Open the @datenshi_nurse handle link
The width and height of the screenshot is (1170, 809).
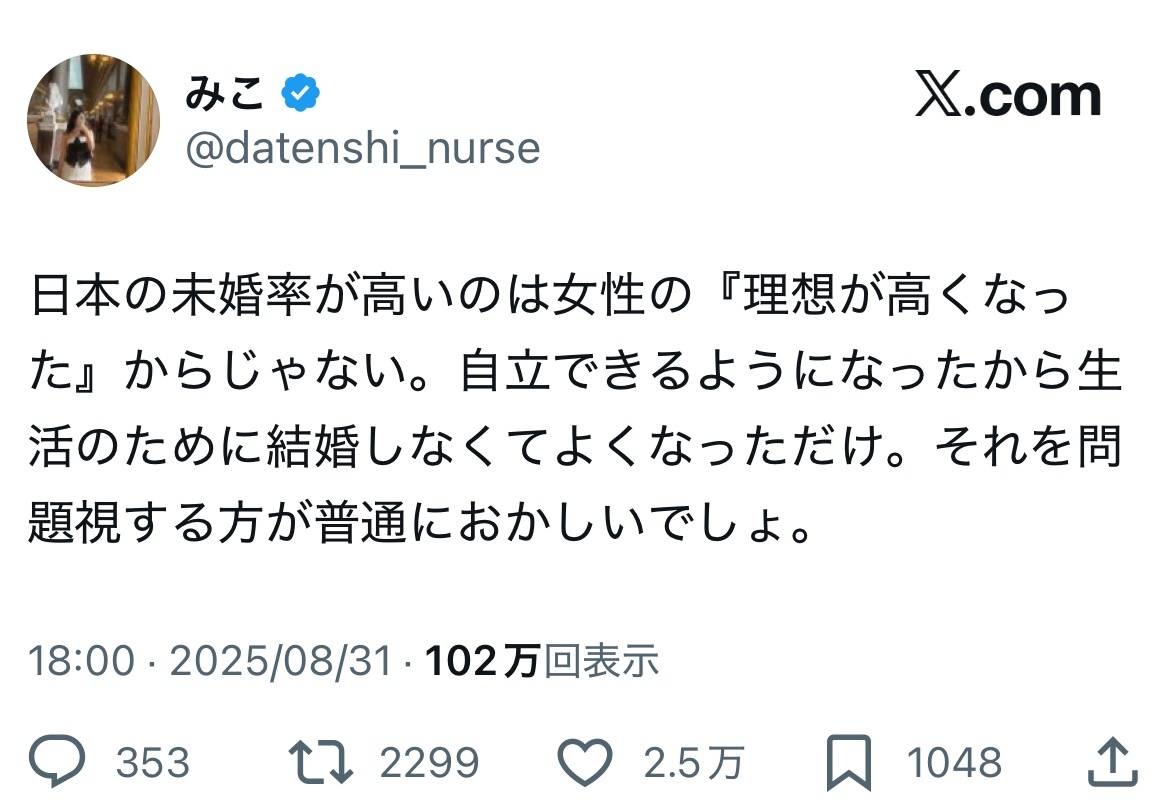362,149
